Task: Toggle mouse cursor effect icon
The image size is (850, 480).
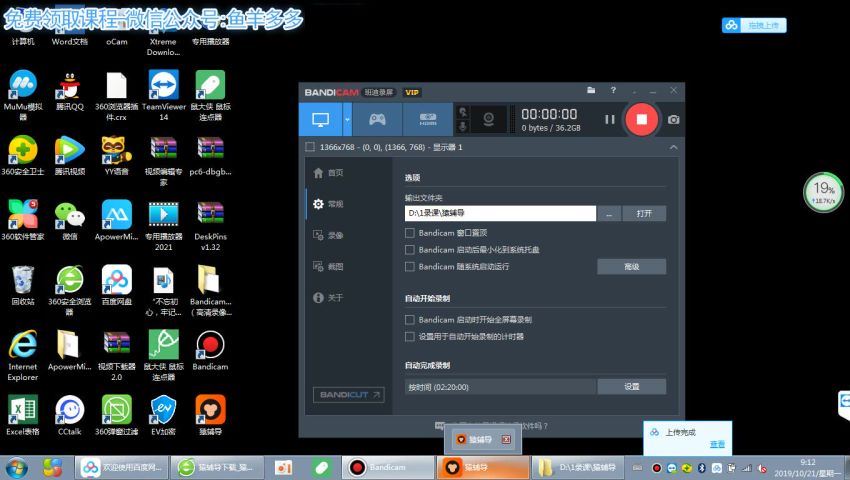Action: point(463,112)
